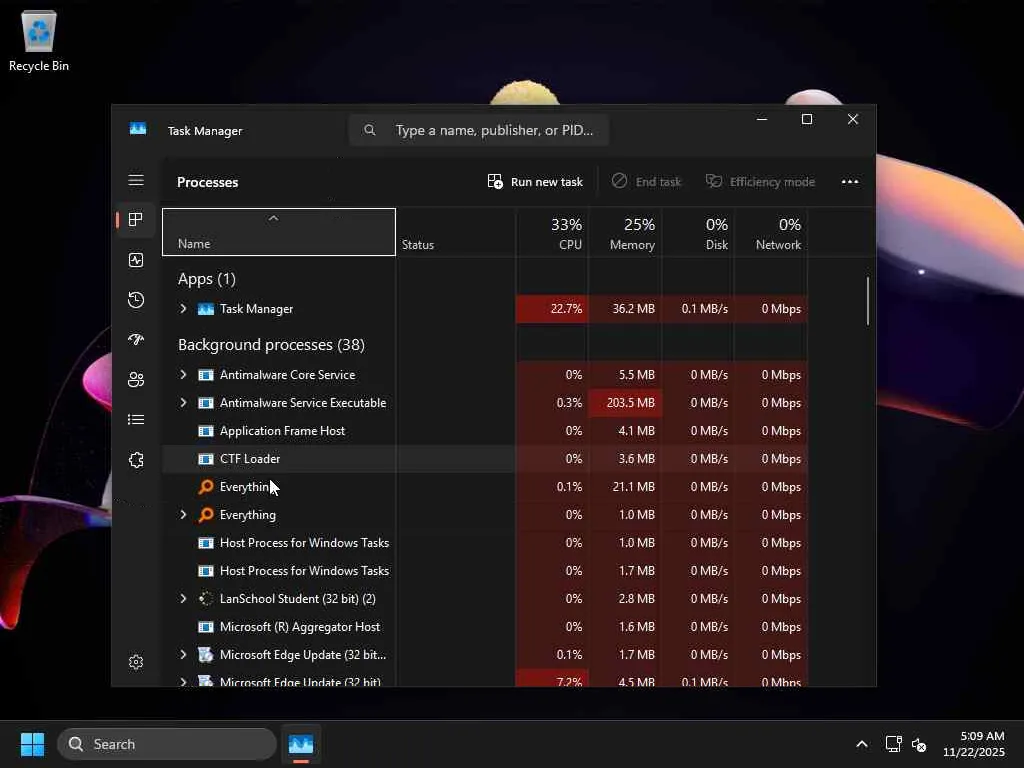Image resolution: width=1024 pixels, height=768 pixels.
Task: Sort by Network column header
Action: click(x=772, y=232)
